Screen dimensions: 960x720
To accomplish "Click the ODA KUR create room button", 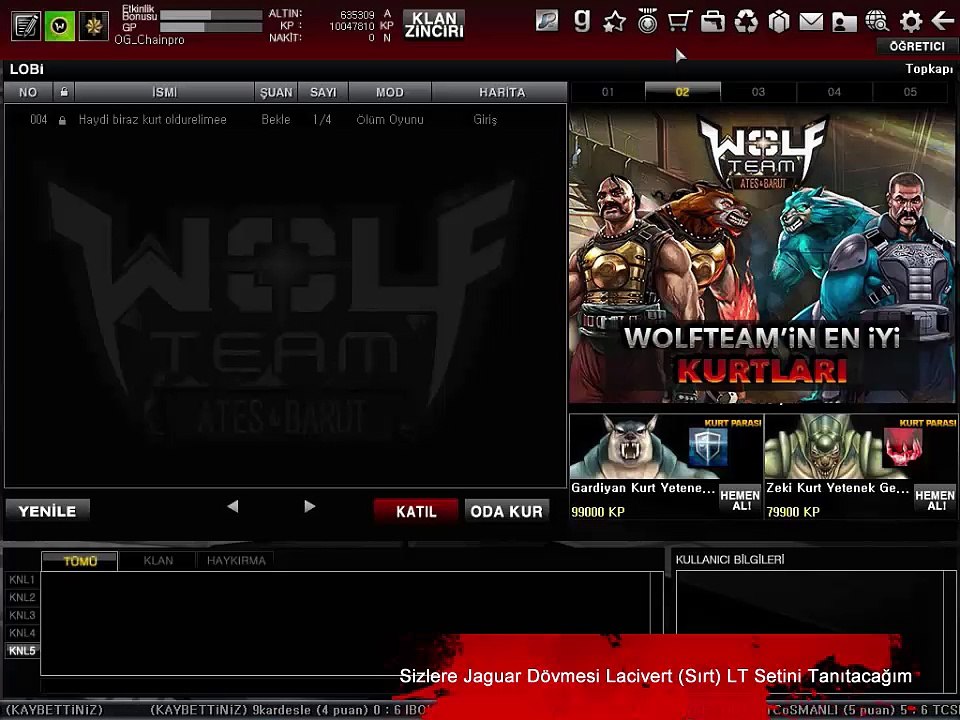I will (x=506, y=511).
